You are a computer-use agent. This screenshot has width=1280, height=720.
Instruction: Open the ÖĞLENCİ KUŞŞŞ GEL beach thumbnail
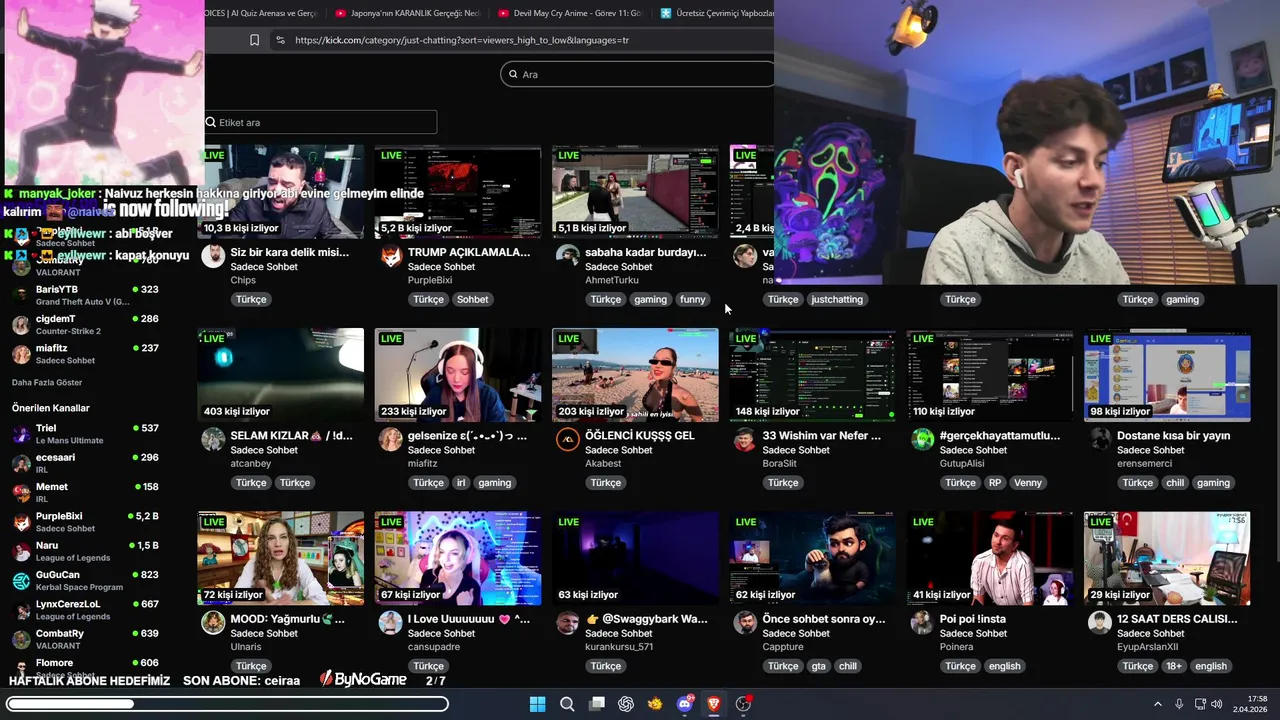click(x=635, y=375)
